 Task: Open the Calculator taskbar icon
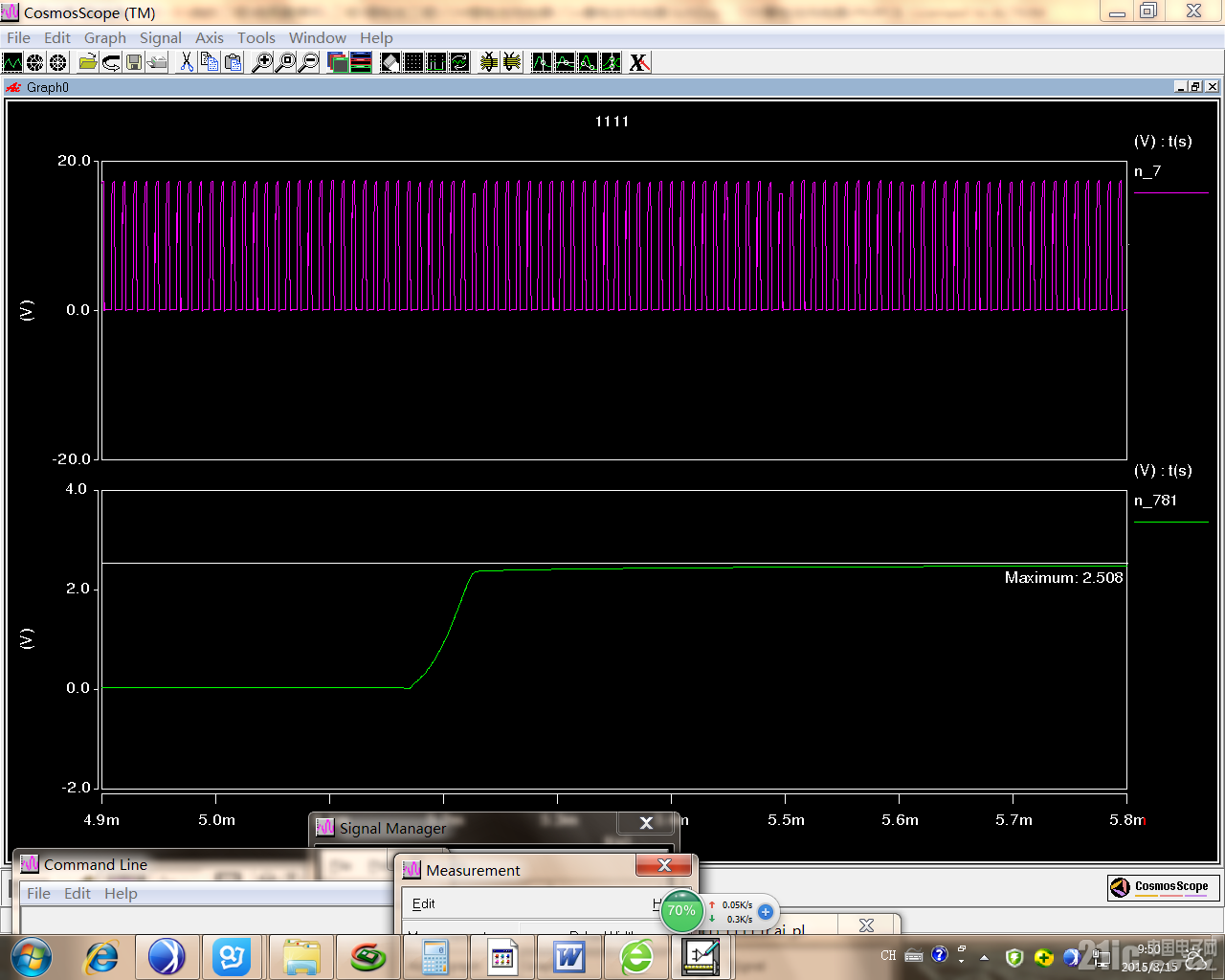click(435, 957)
